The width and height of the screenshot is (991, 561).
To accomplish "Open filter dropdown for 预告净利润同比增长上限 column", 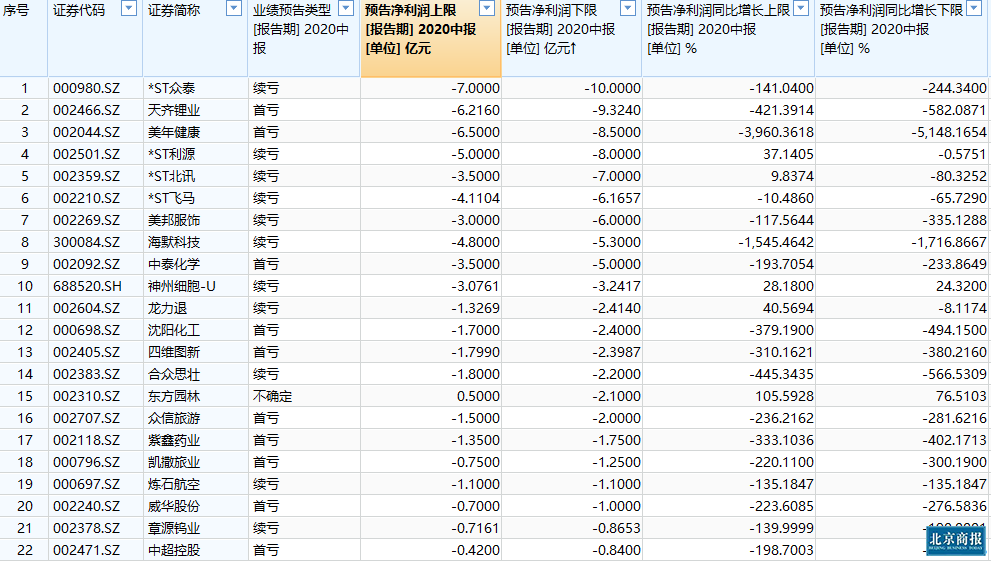I will (x=801, y=8).
